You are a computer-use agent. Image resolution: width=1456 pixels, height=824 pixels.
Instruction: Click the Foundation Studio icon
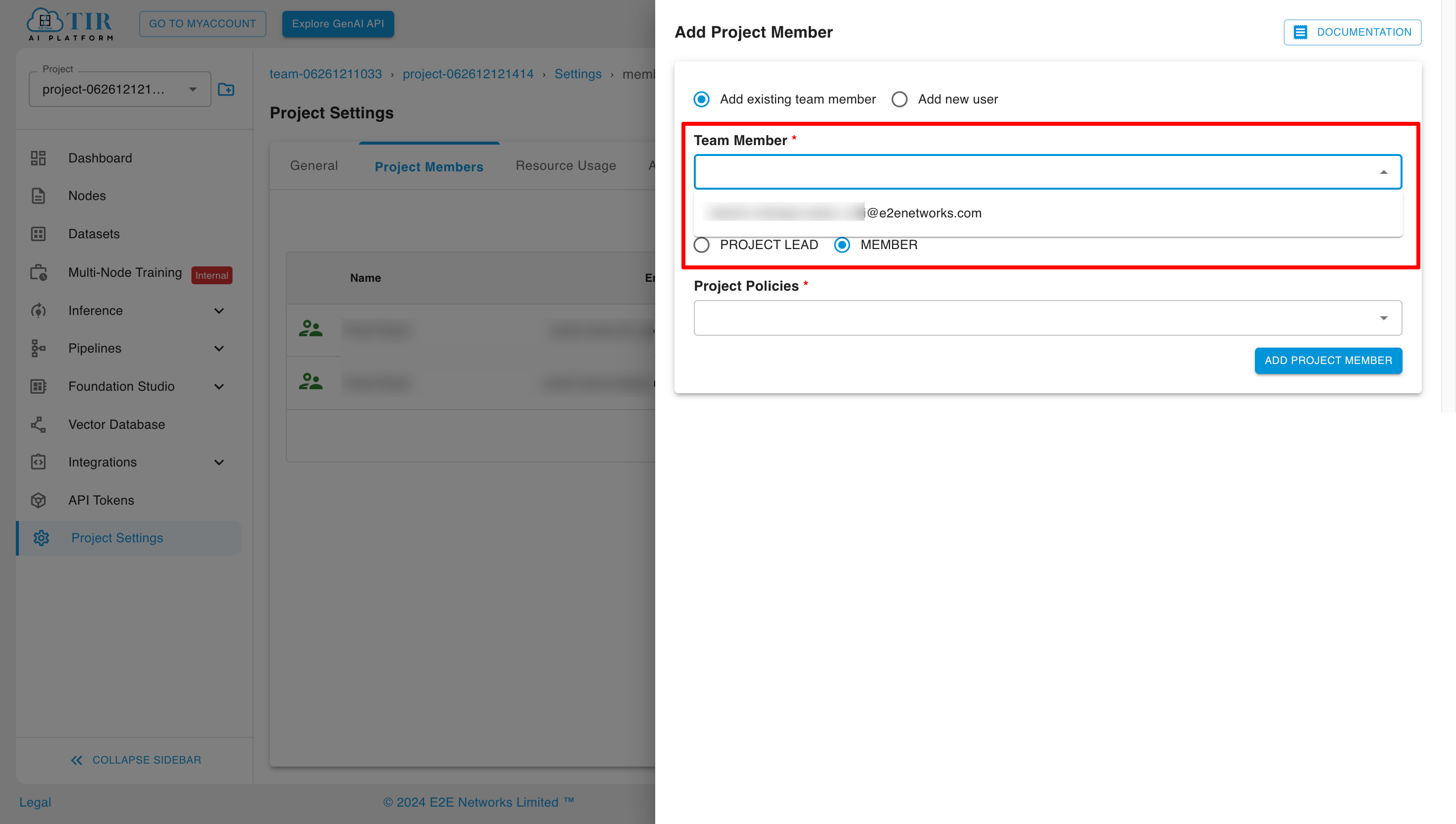[x=38, y=387]
